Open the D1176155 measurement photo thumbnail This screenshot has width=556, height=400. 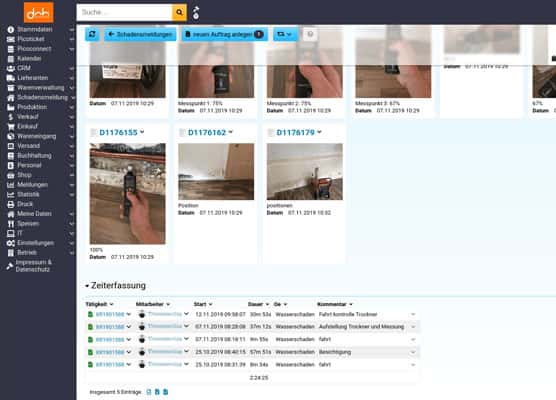[127, 194]
